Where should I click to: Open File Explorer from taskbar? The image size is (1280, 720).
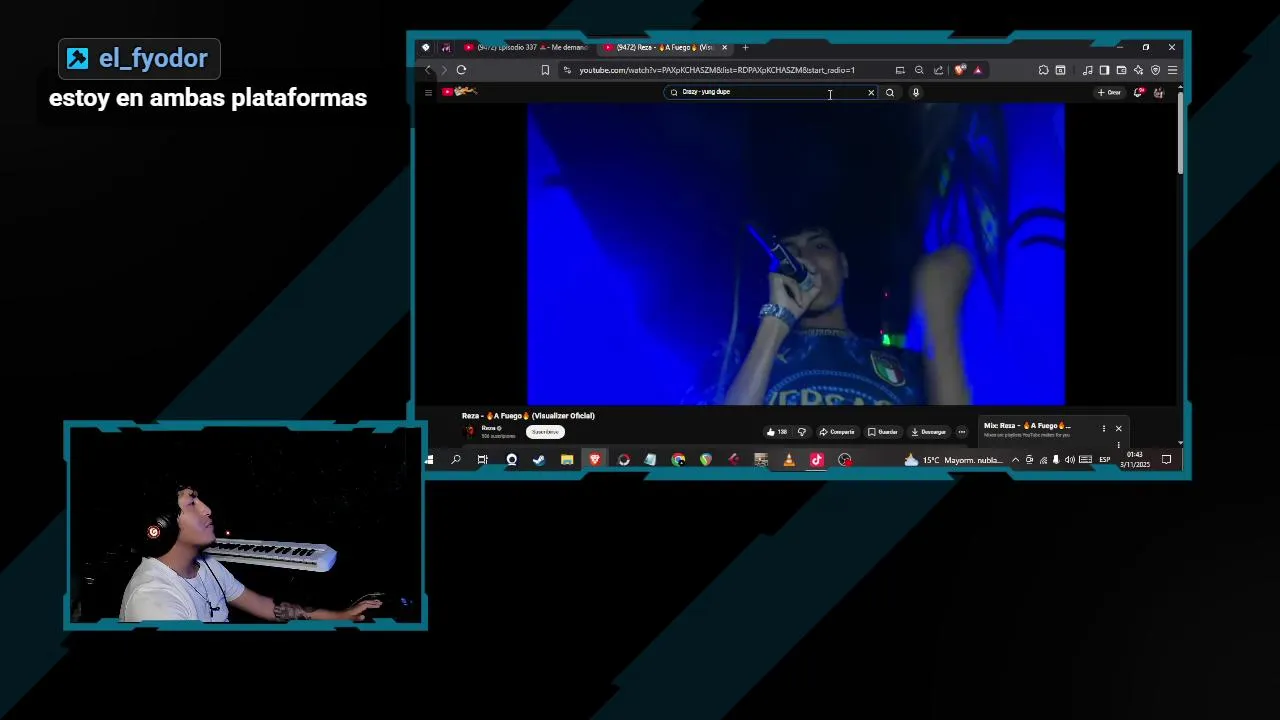(x=567, y=460)
